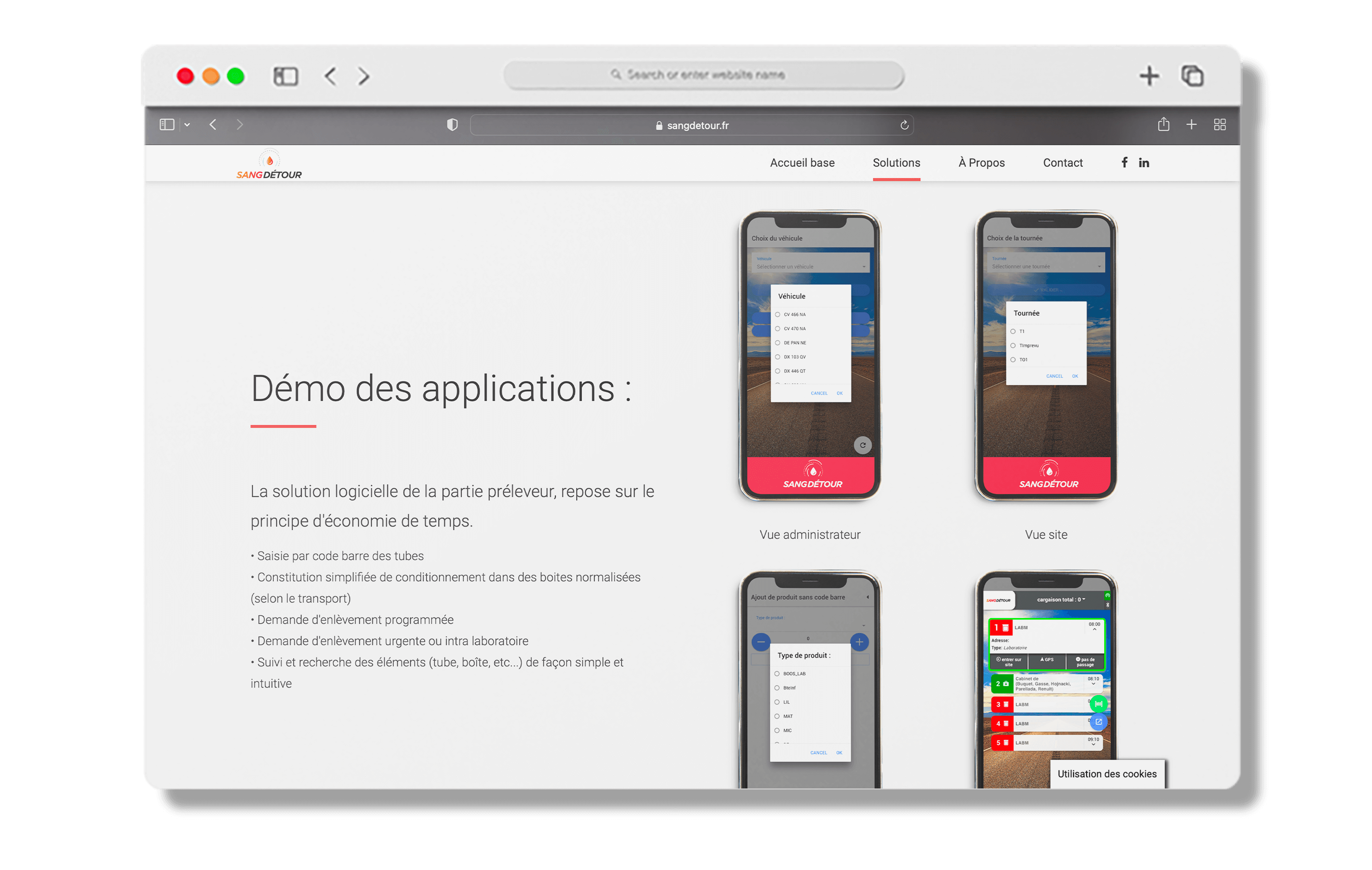This screenshot has height=870, width=1372.
Task: Open the Solutions menu tab
Action: click(x=896, y=163)
